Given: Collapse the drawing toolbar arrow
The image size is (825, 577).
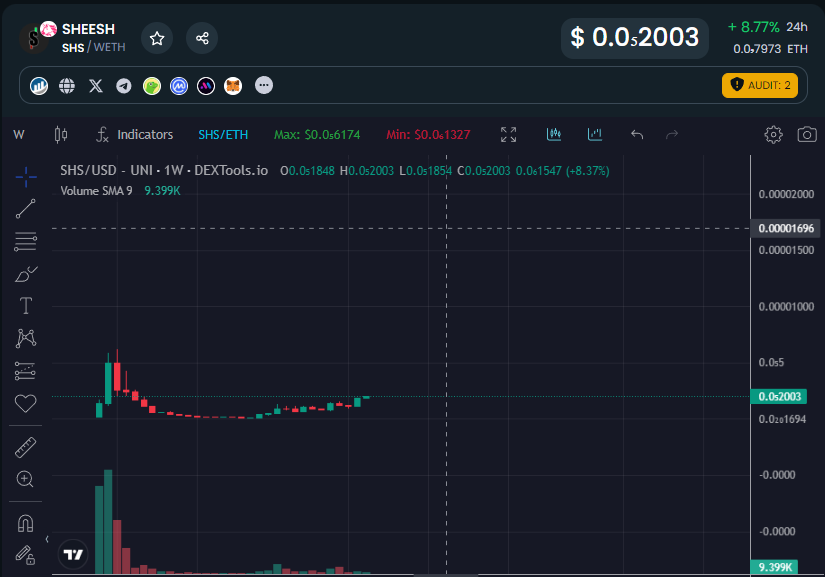Looking at the screenshot, I should click(x=47, y=539).
